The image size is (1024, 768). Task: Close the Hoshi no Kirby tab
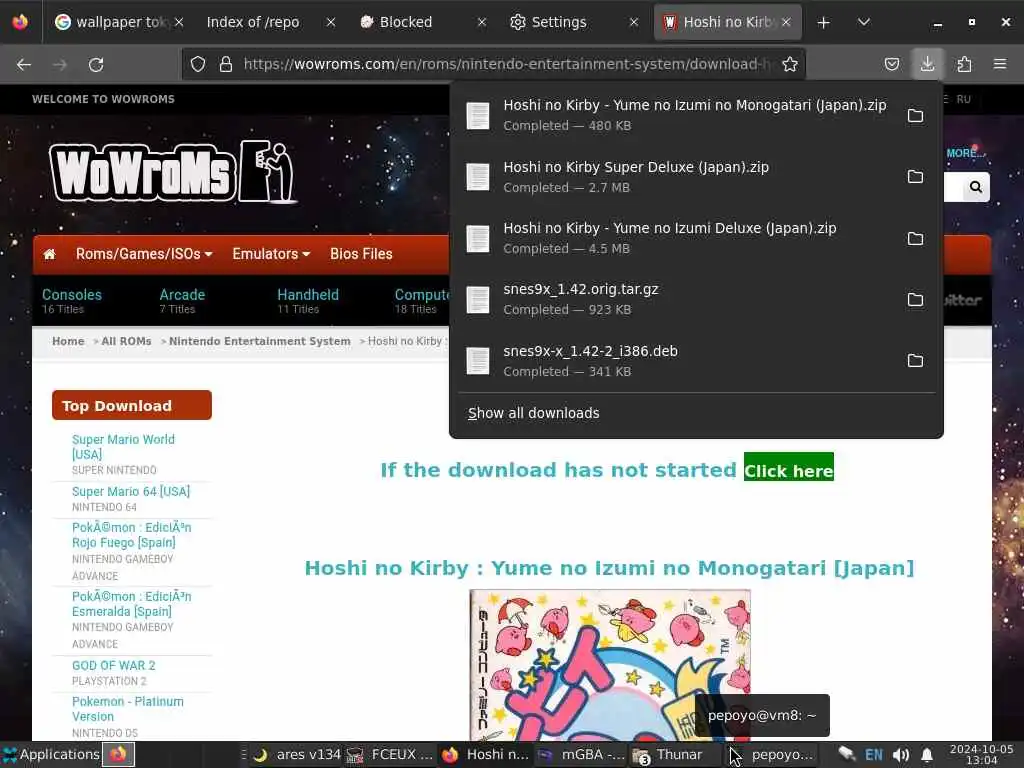tap(786, 22)
